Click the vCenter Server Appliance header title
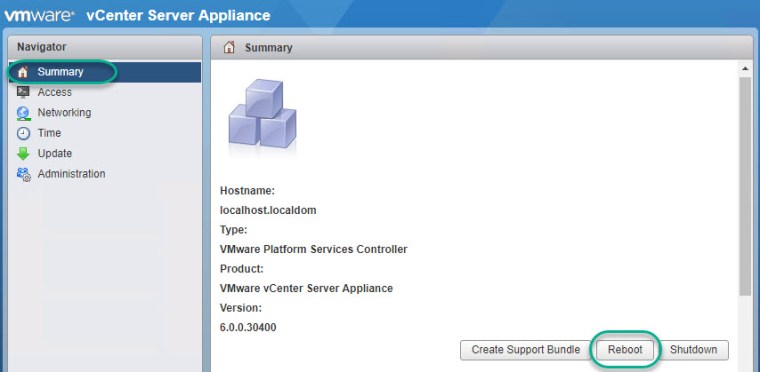 tap(178, 16)
